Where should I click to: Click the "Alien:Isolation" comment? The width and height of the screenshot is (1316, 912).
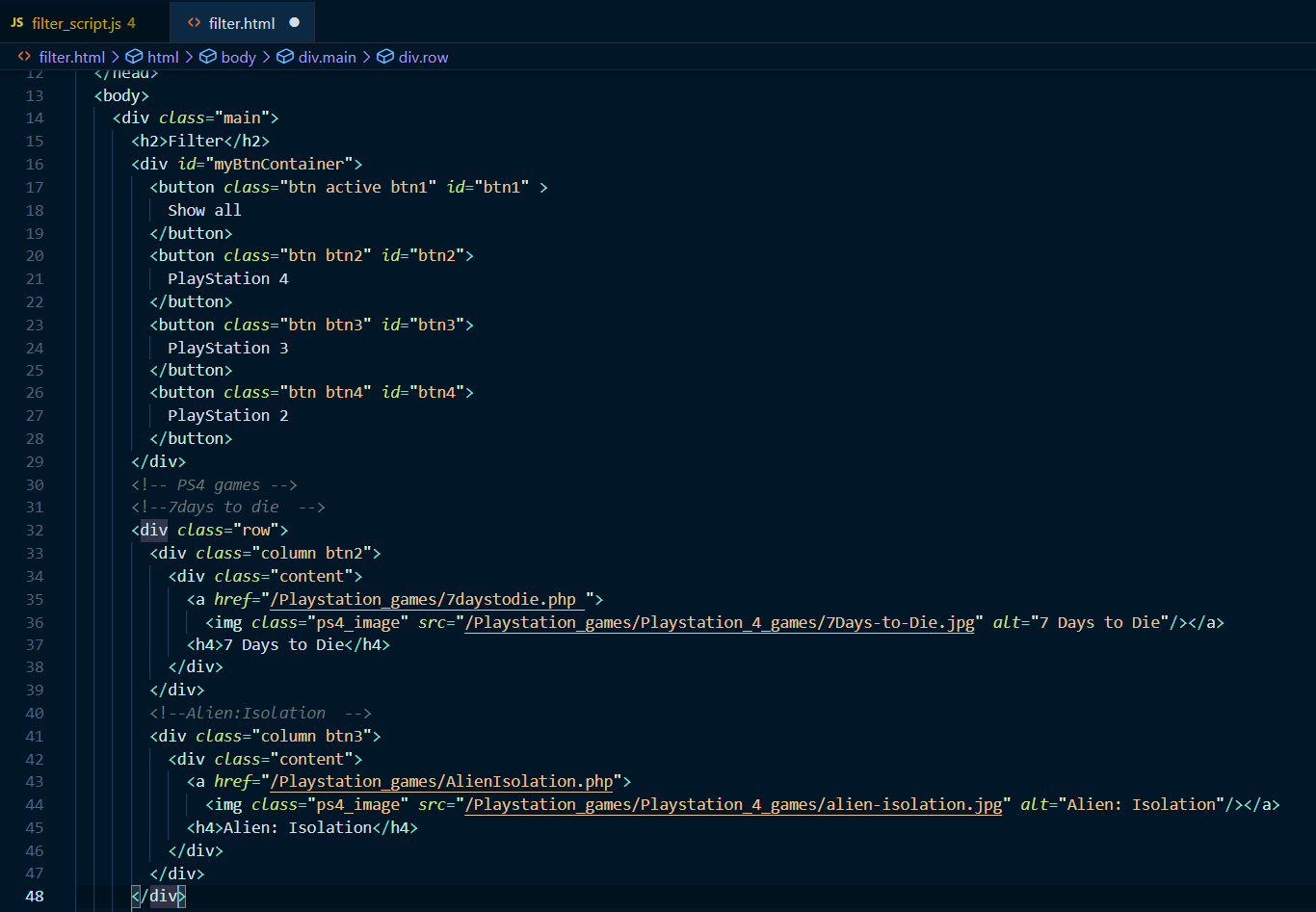(260, 713)
